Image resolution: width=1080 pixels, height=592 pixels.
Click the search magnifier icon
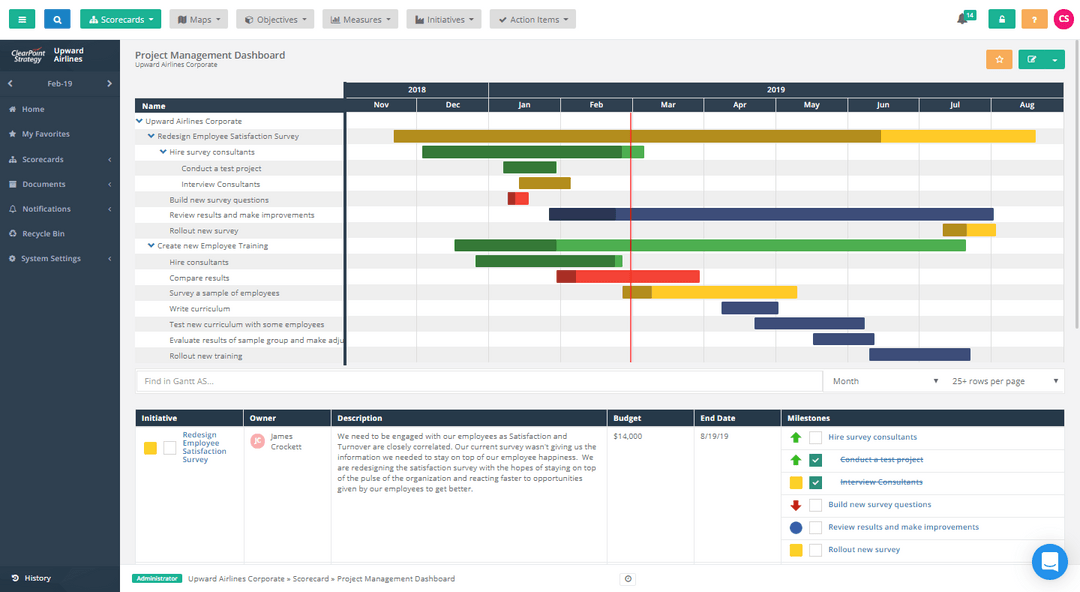pyautogui.click(x=56, y=19)
